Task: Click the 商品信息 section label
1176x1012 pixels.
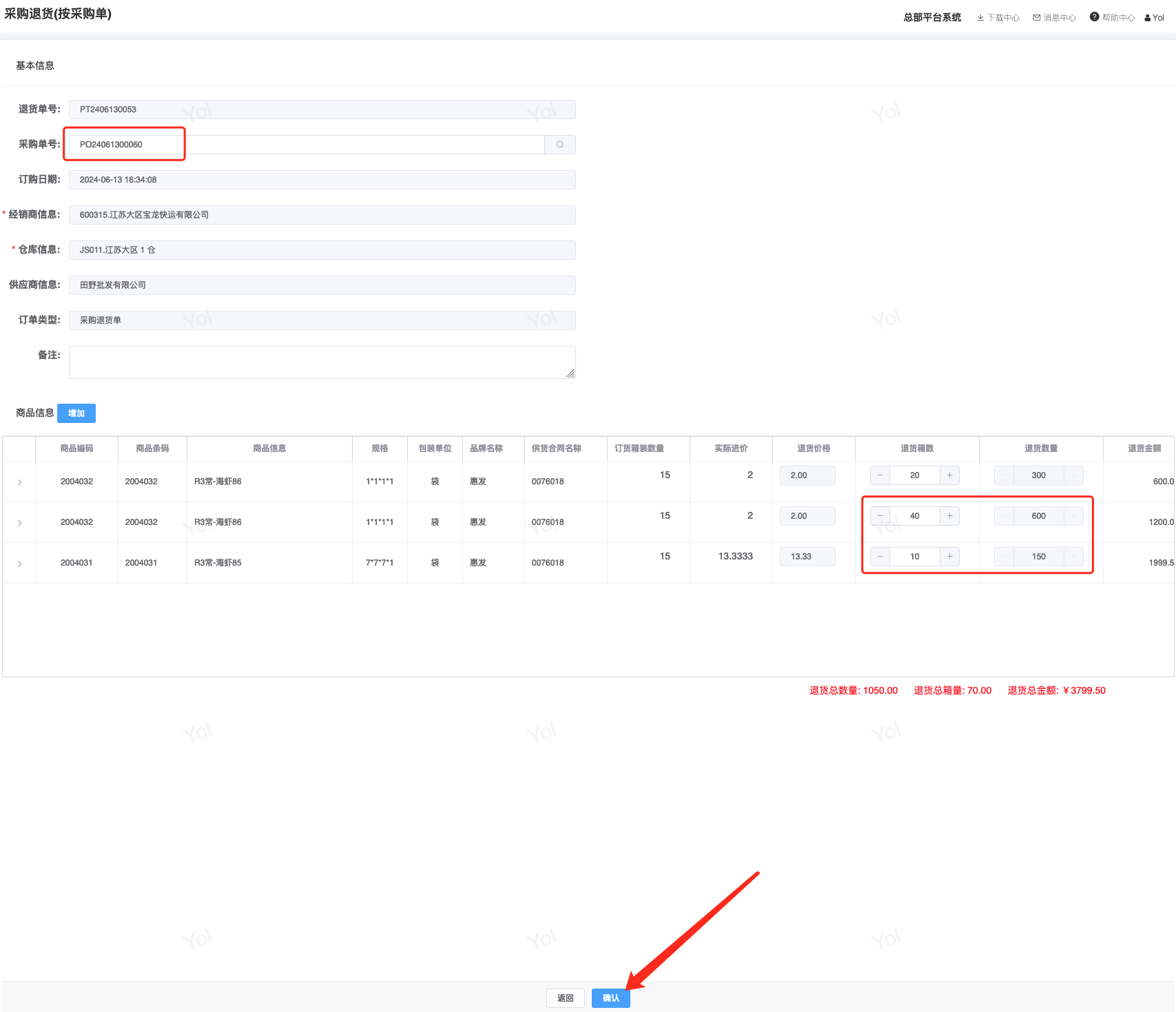Action: (x=35, y=413)
